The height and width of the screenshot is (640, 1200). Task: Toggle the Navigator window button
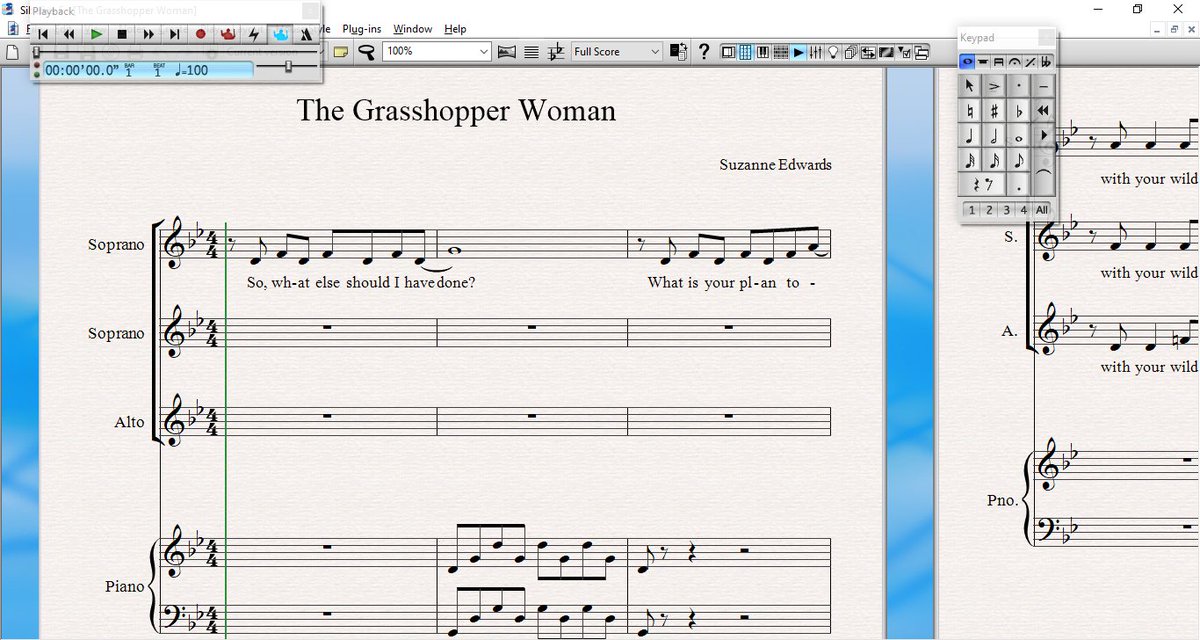pyautogui.click(x=728, y=52)
